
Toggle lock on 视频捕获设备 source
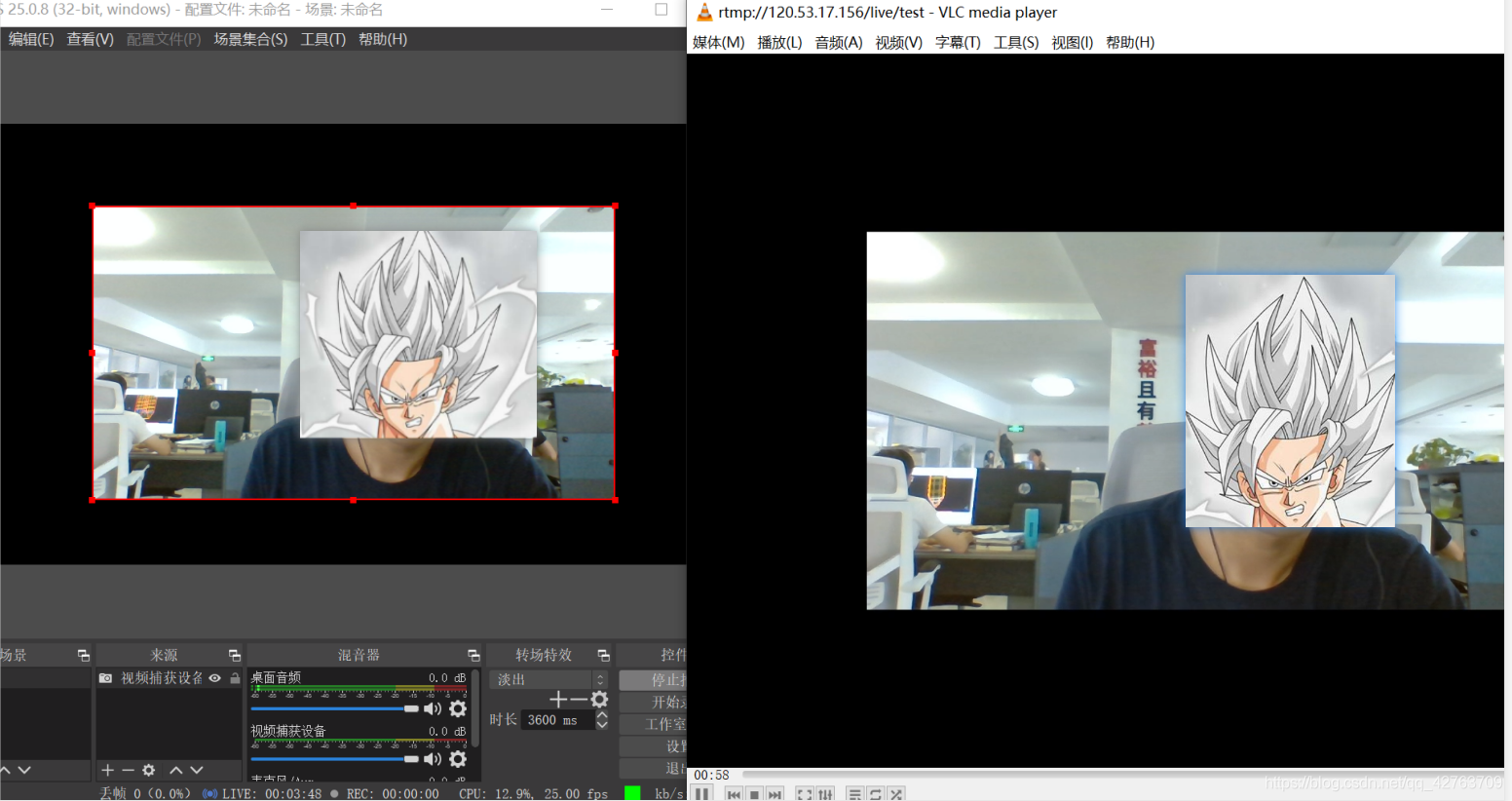tap(235, 678)
